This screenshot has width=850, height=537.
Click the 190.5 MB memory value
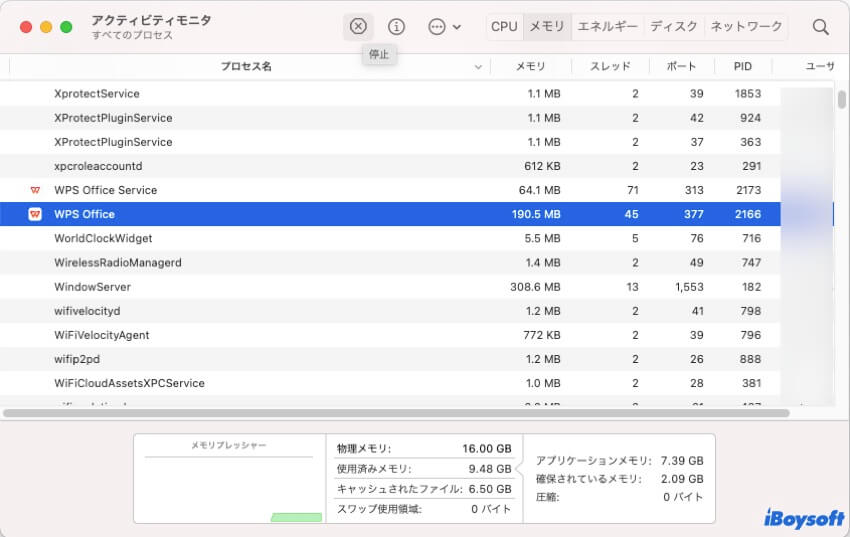pyautogui.click(x=536, y=214)
